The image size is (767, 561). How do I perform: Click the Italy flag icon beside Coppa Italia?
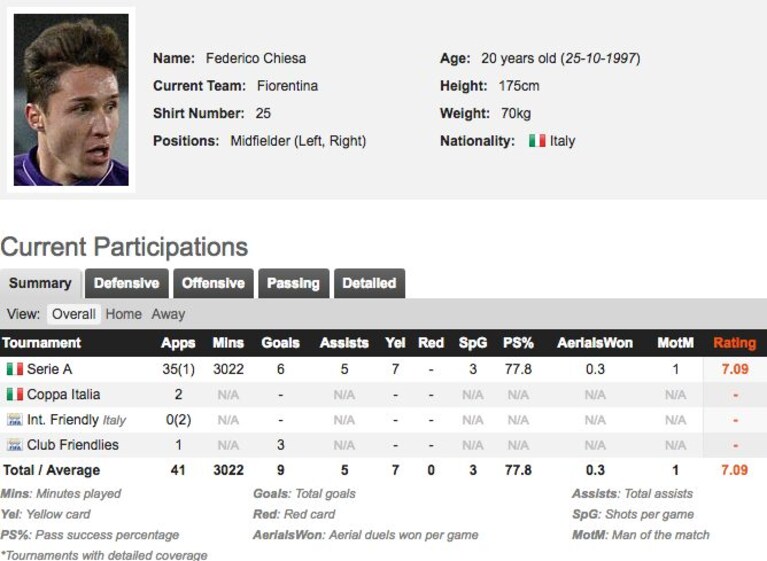coord(15,394)
